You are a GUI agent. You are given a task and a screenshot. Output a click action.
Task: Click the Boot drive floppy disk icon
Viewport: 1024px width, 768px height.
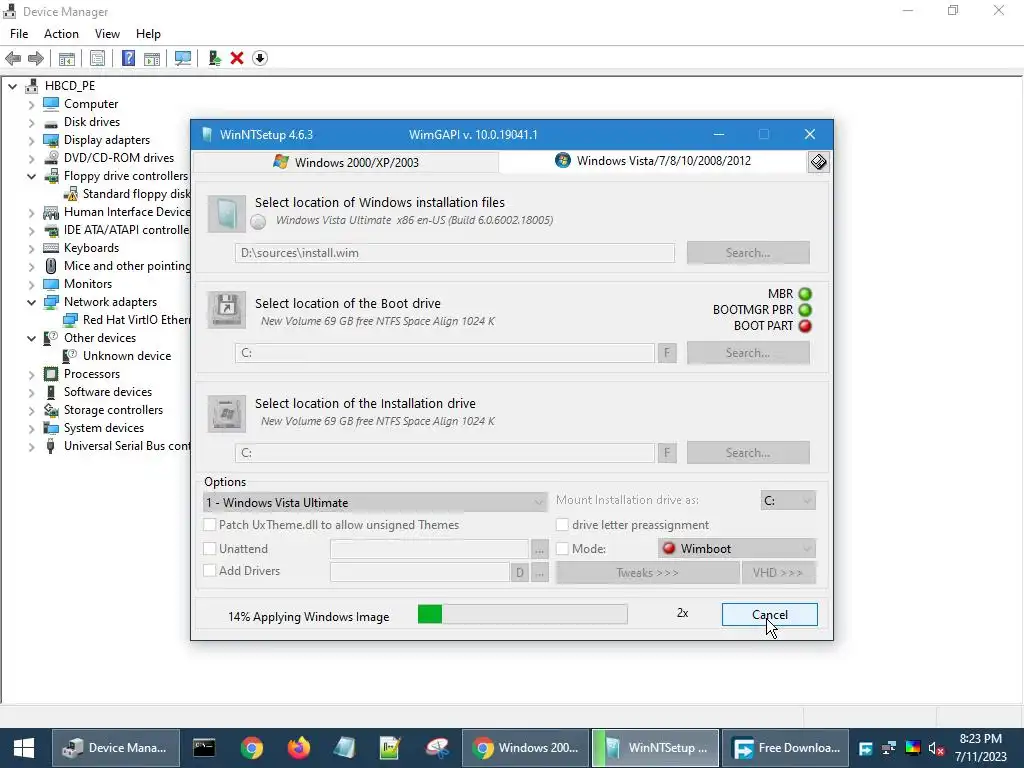[227, 310]
